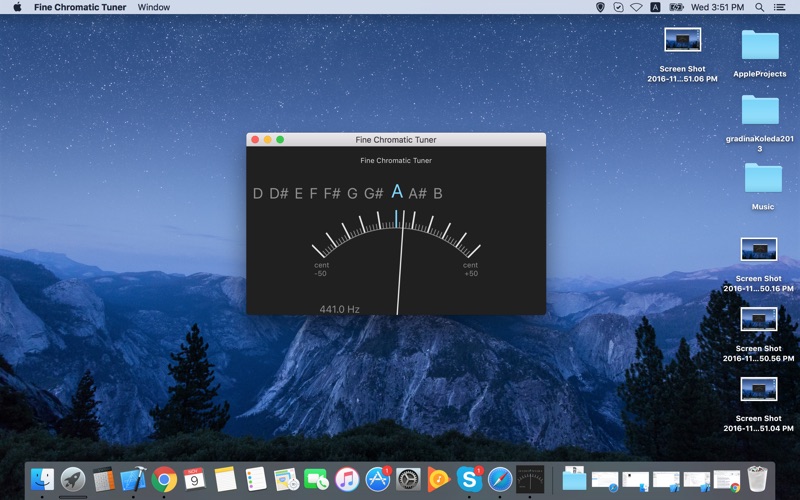Click note B in tuner scale

[x=438, y=193]
